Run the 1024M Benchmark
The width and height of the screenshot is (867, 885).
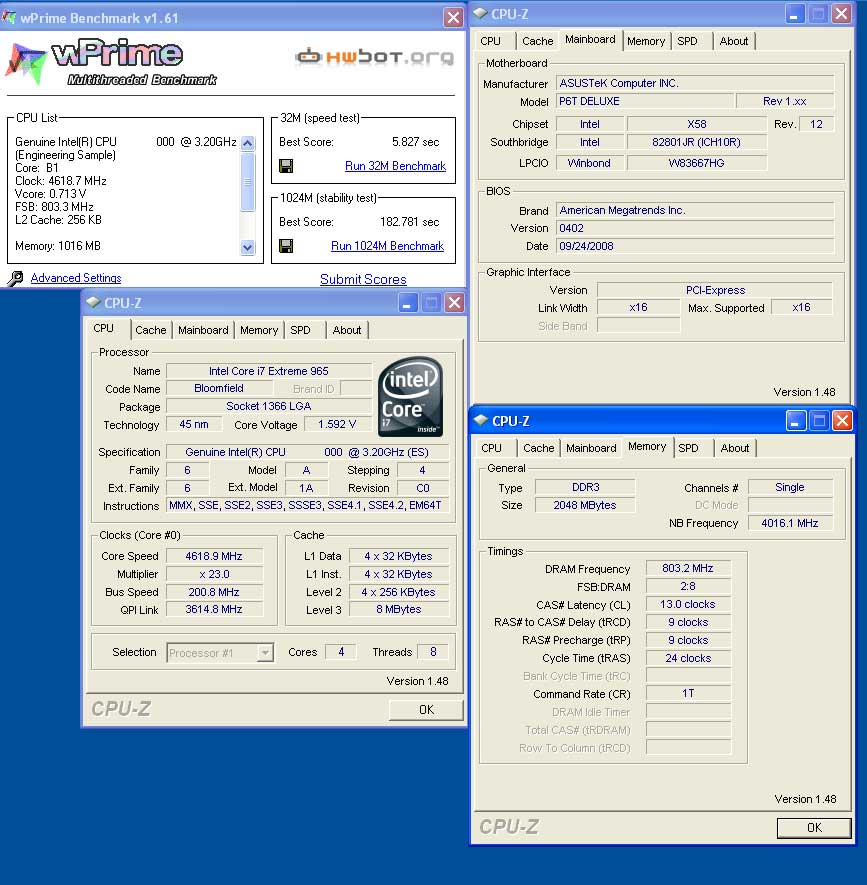coord(387,246)
